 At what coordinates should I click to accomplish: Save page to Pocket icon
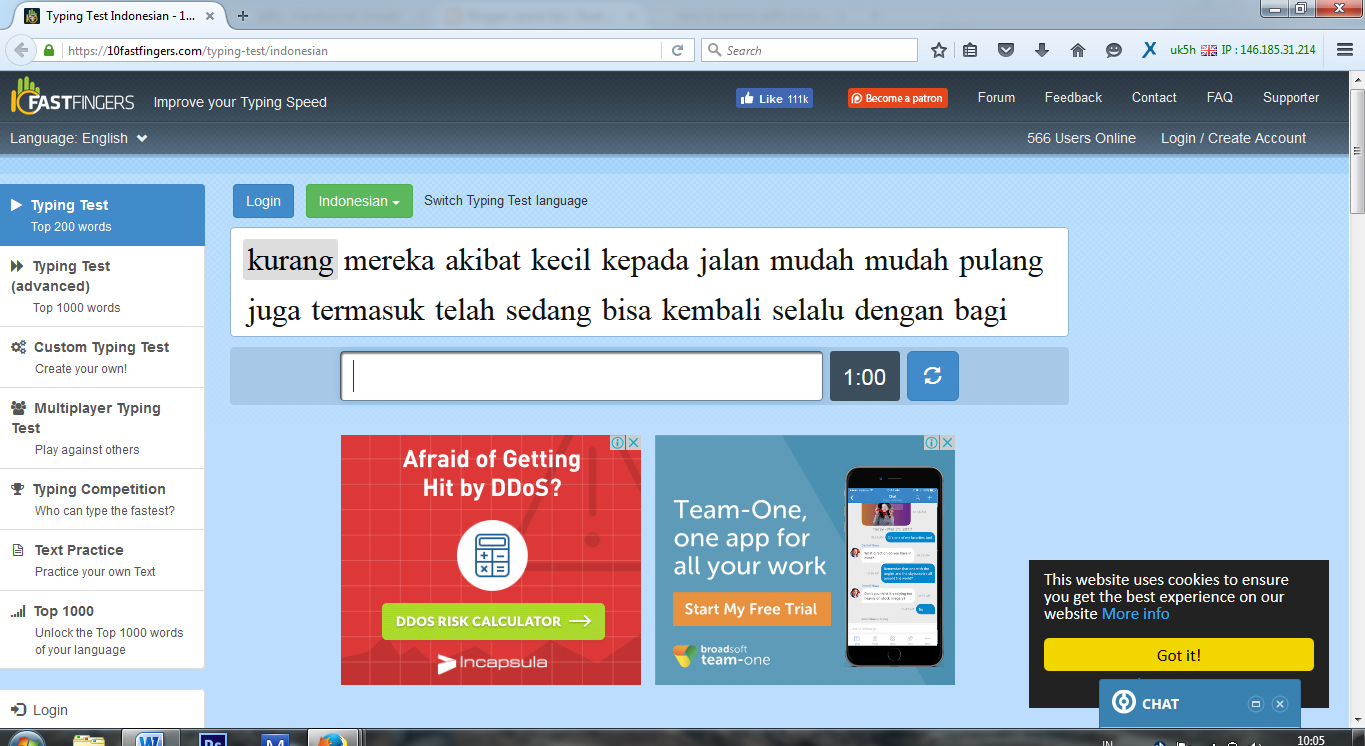(x=1006, y=49)
